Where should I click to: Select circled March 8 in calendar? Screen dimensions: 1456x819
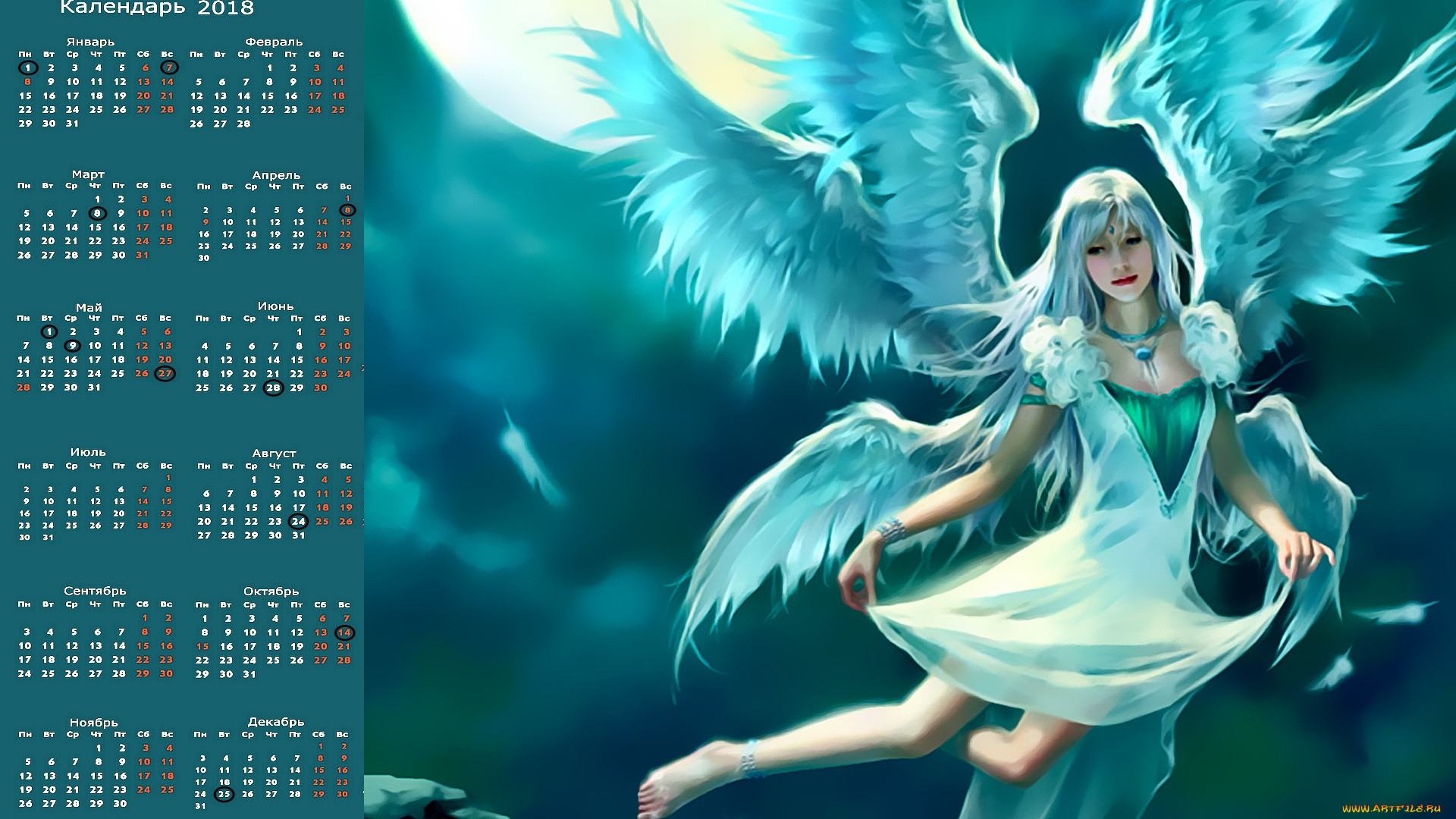97,213
